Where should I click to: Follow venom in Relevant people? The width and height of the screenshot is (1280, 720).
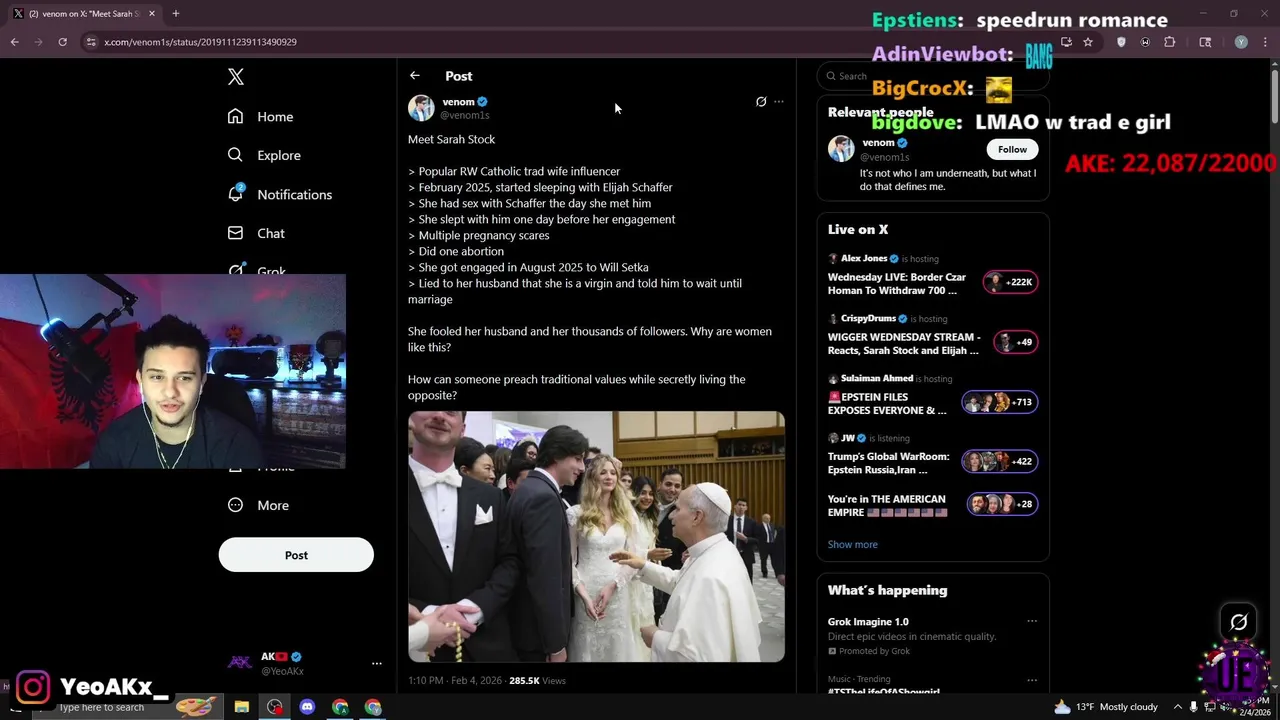click(x=1012, y=149)
